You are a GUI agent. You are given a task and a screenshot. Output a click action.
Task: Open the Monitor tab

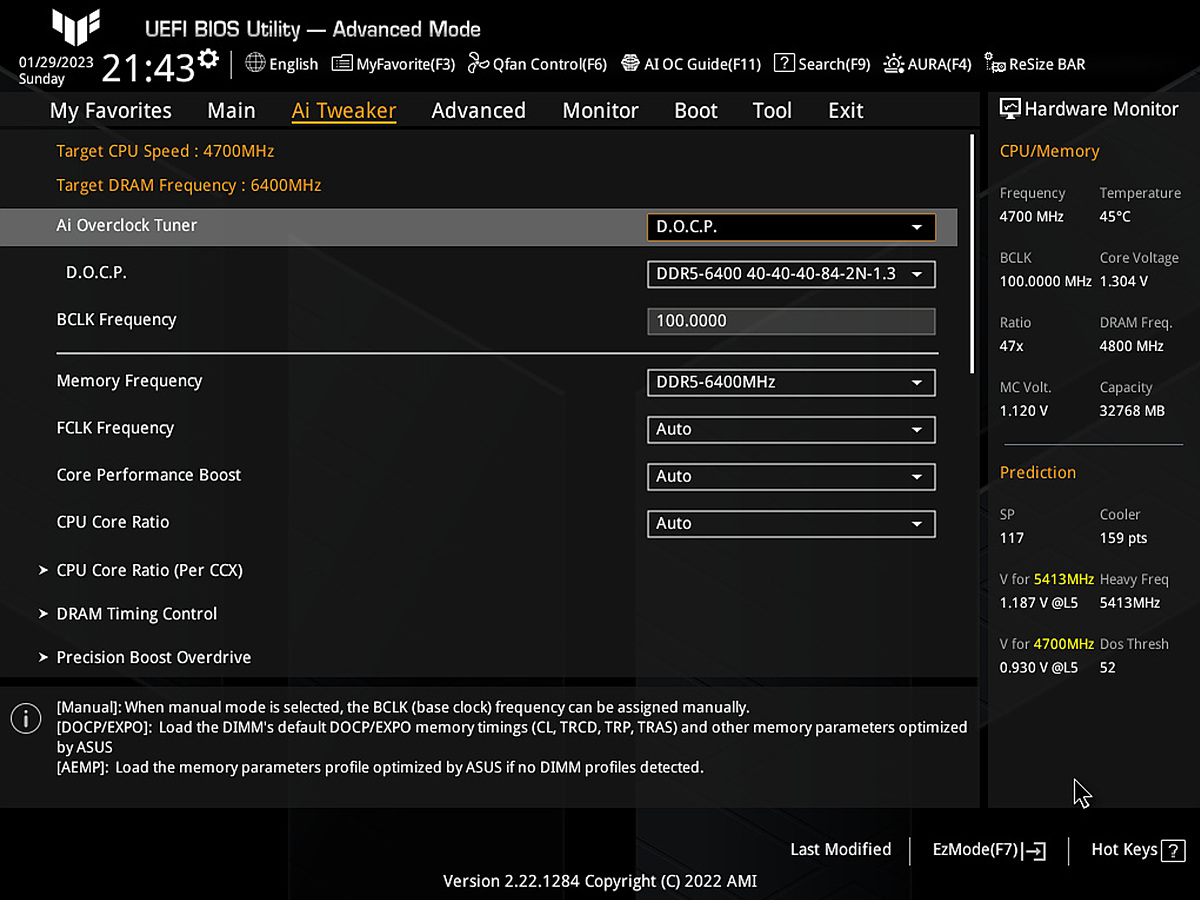click(x=600, y=111)
